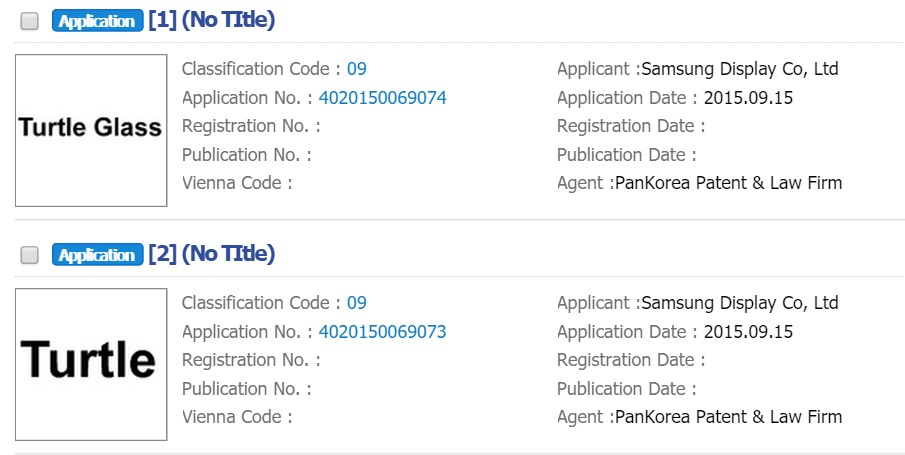Open the [1] (No Title) result heading
The image size is (905, 455).
tap(211, 20)
